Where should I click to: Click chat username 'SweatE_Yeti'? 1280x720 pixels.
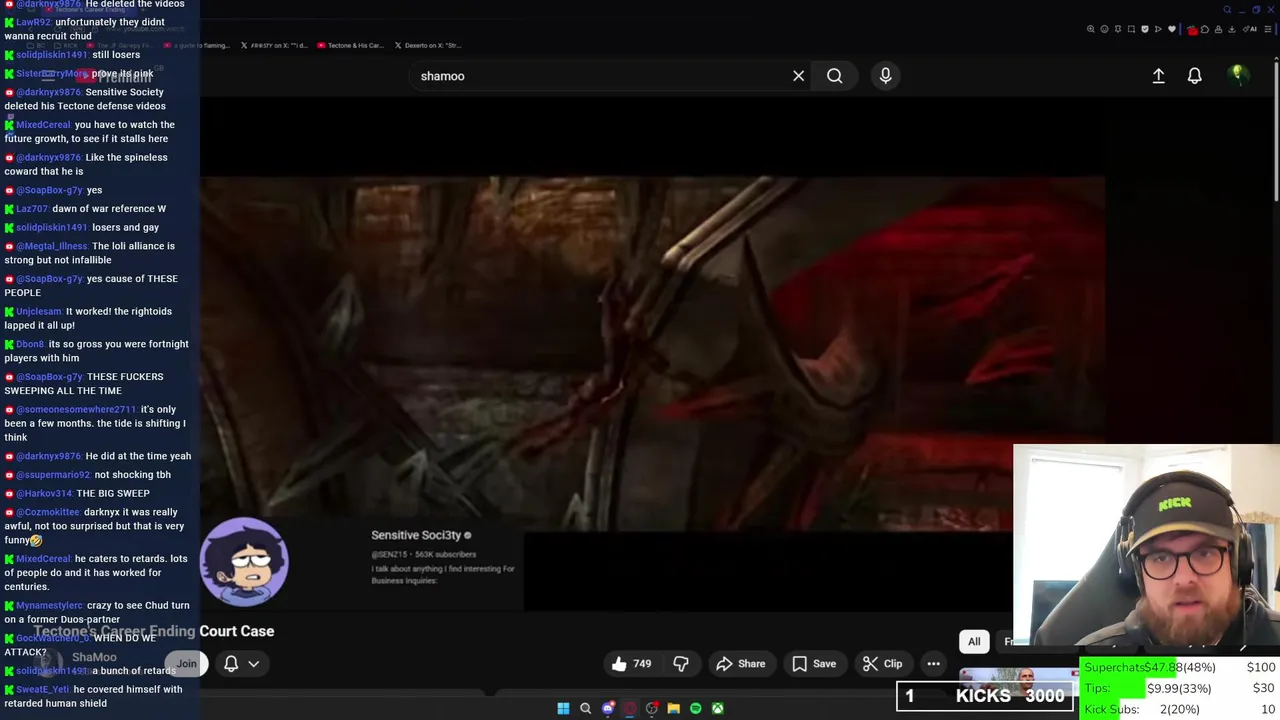42,690
